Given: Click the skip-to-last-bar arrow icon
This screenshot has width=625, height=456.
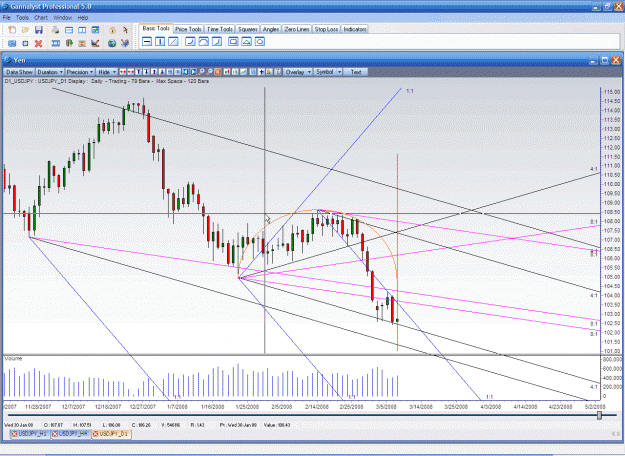Looking at the screenshot, I should pos(193,72).
